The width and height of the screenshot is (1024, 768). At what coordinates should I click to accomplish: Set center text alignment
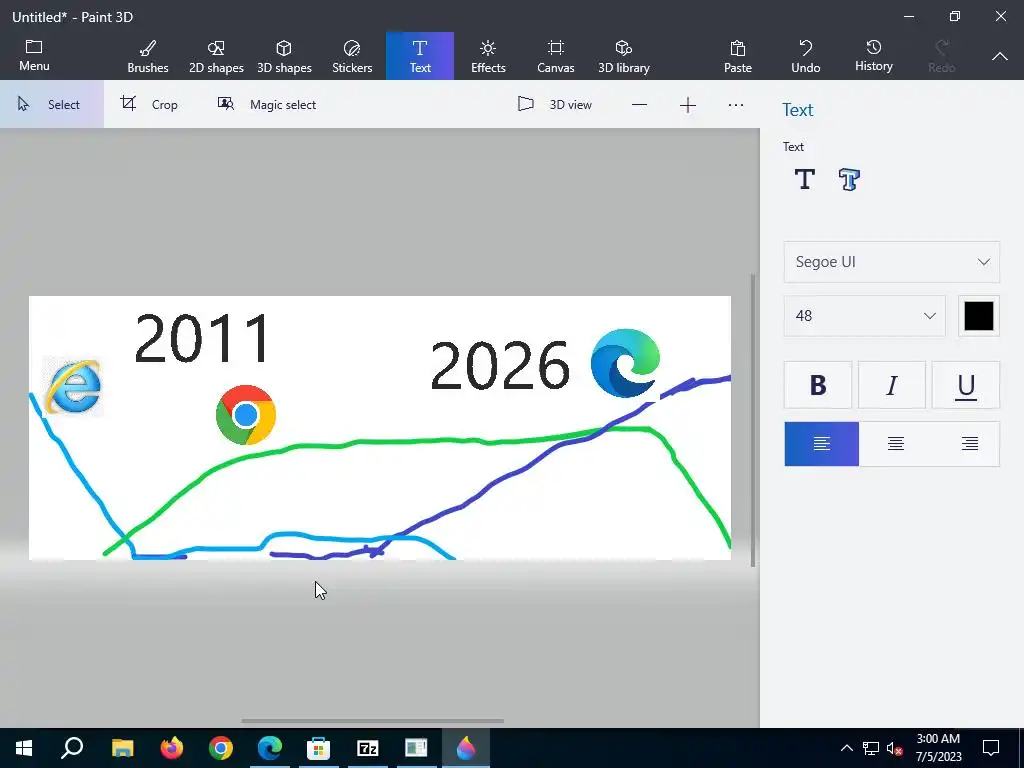(x=895, y=444)
